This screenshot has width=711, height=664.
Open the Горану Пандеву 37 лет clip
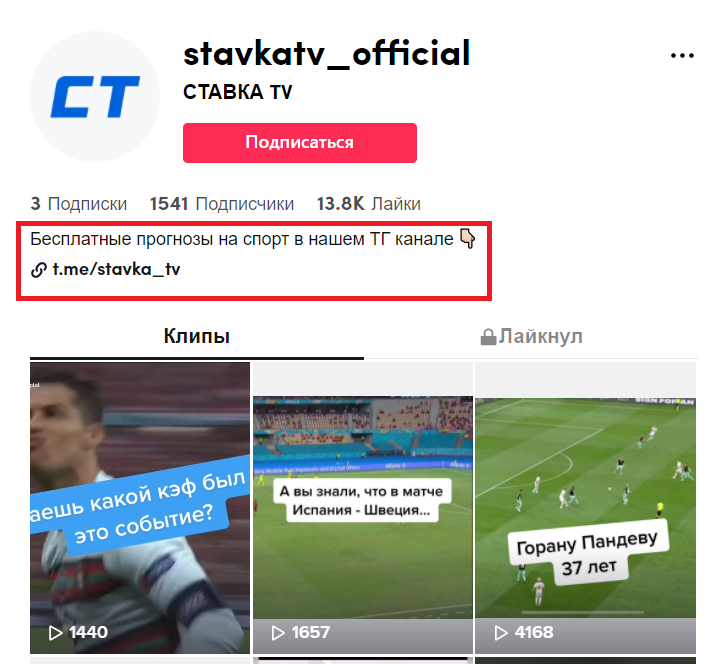585,508
